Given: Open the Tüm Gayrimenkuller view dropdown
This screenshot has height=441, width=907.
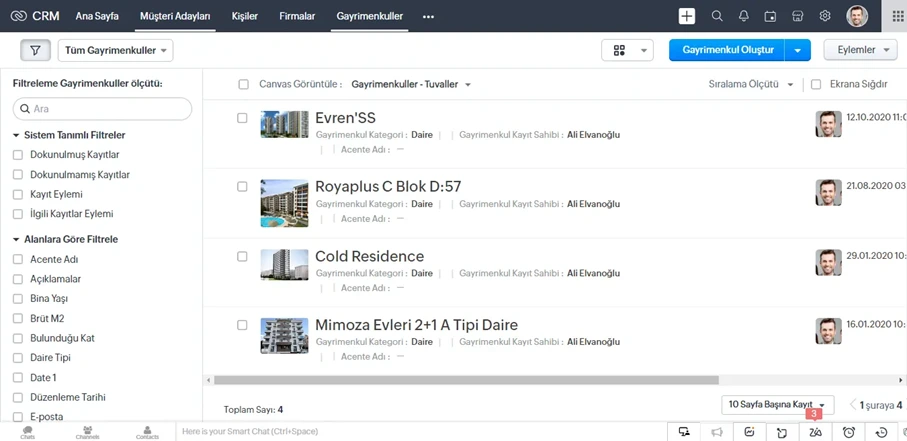Looking at the screenshot, I should [116, 50].
